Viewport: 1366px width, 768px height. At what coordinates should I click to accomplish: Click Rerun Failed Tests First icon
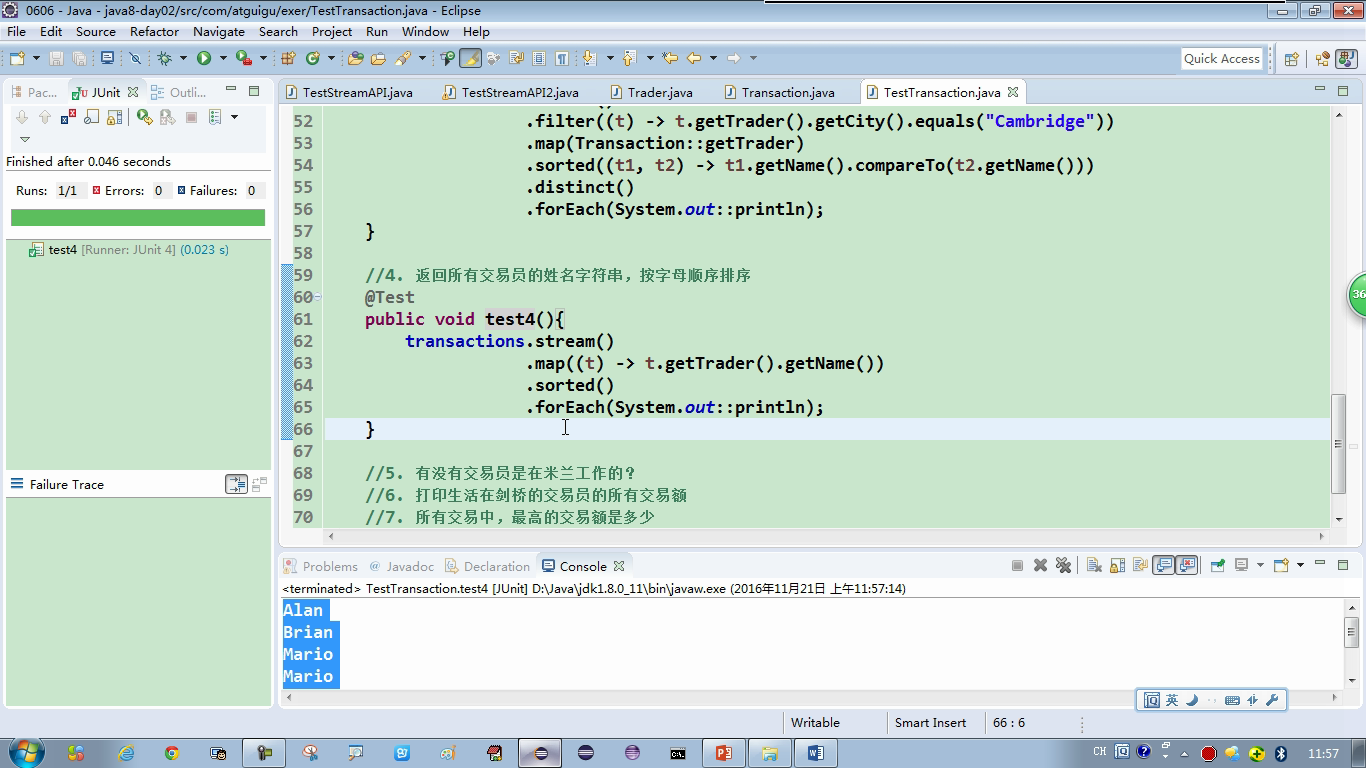(167, 117)
